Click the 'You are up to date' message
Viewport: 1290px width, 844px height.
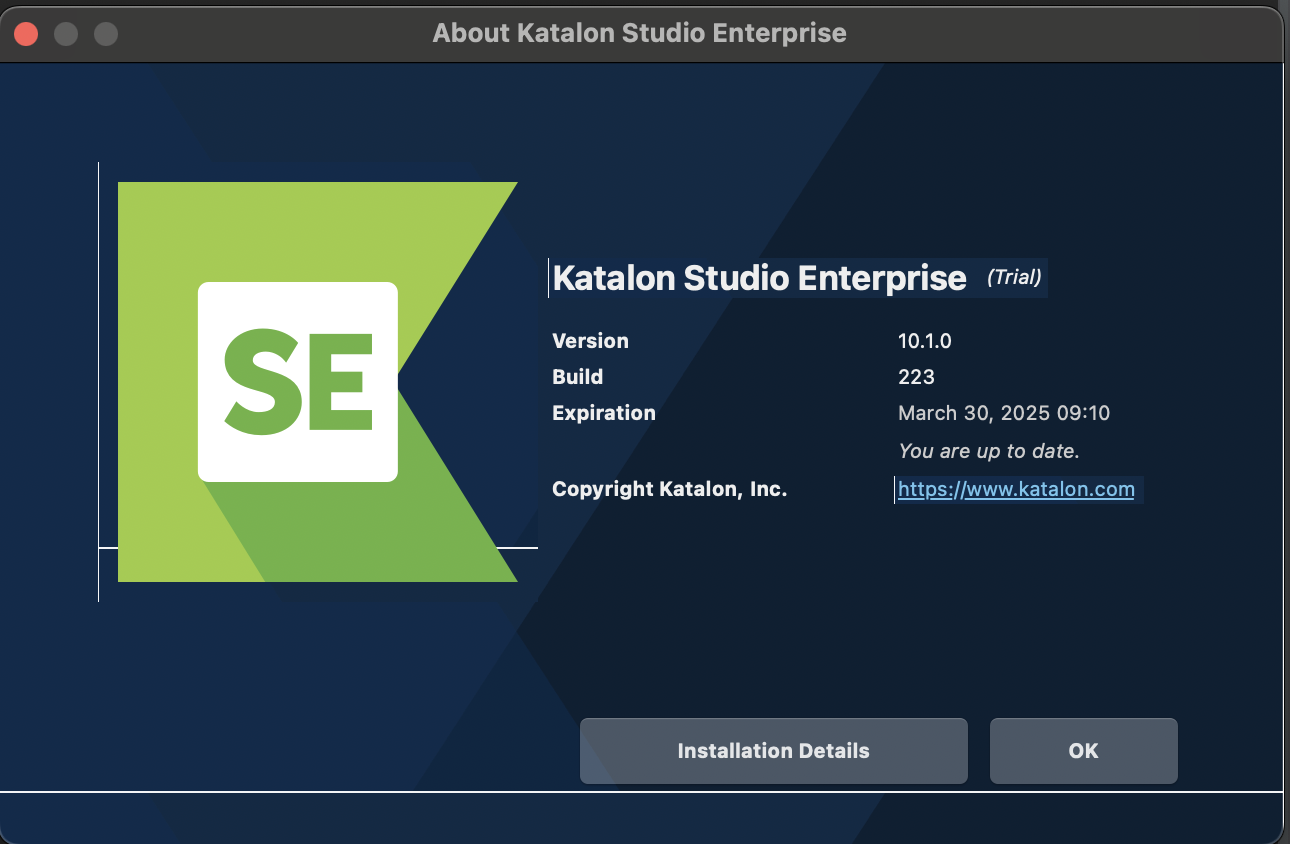989,451
